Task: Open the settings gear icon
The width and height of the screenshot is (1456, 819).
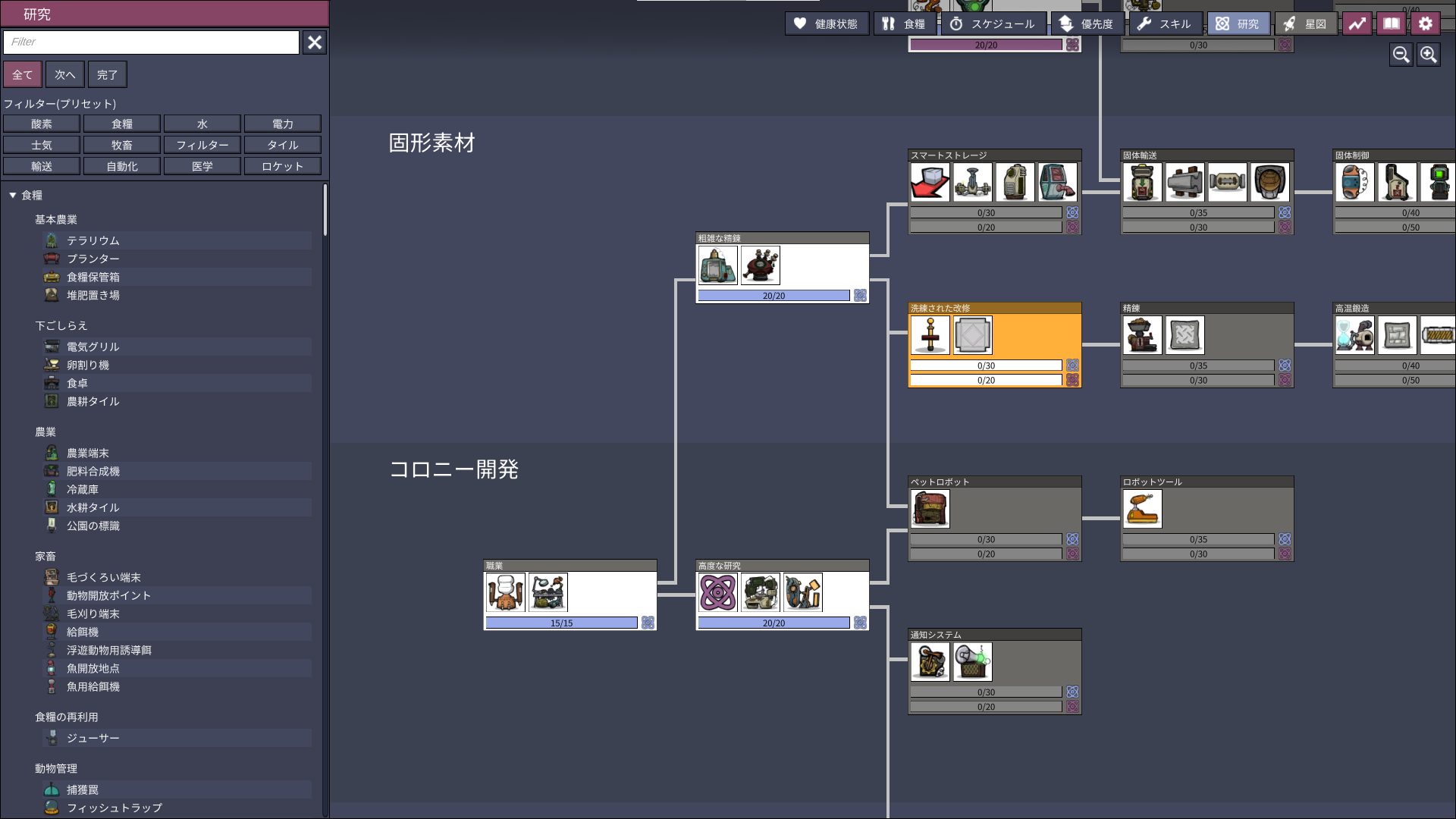Action: [x=1426, y=24]
